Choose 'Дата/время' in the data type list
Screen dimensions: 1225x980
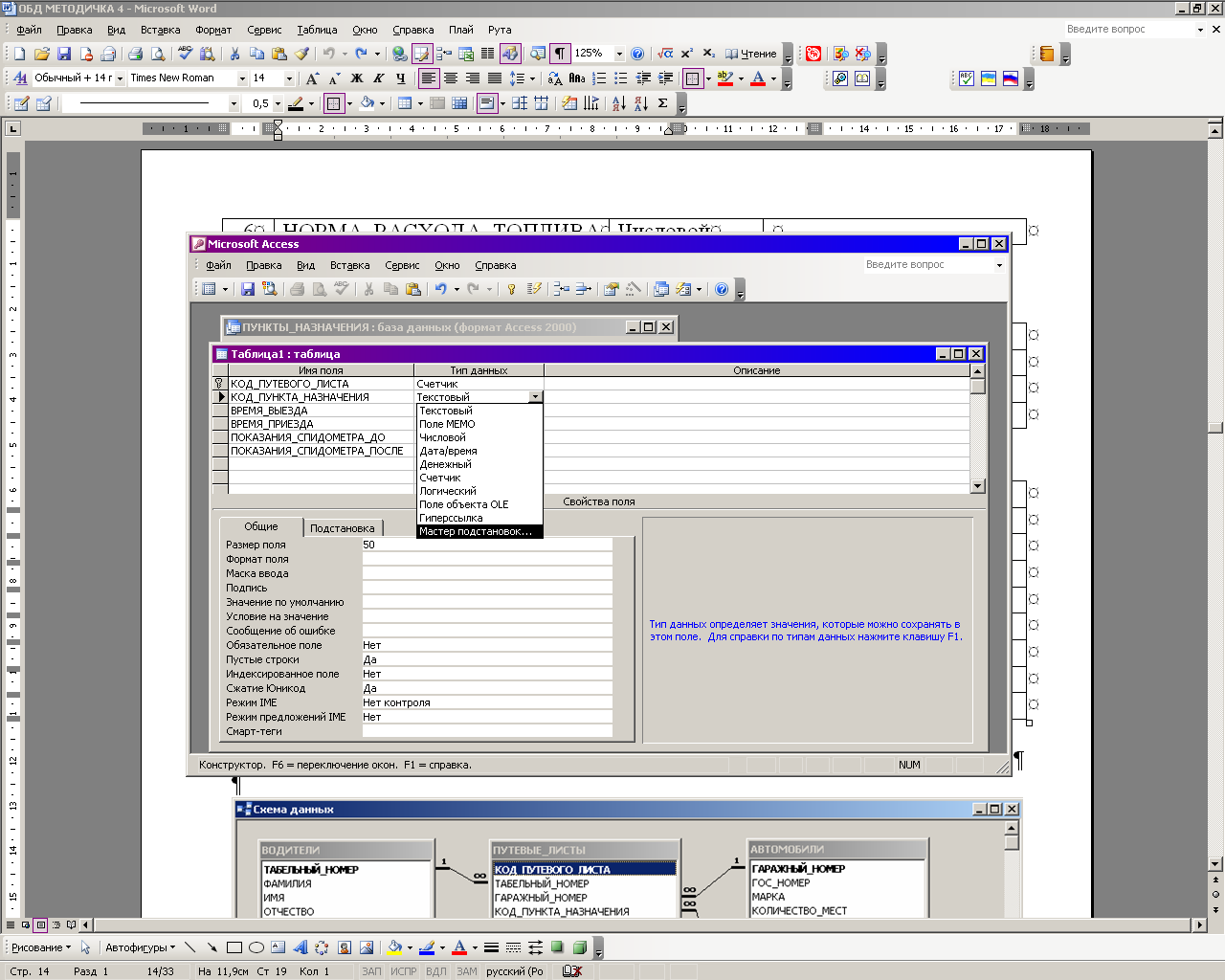point(479,451)
